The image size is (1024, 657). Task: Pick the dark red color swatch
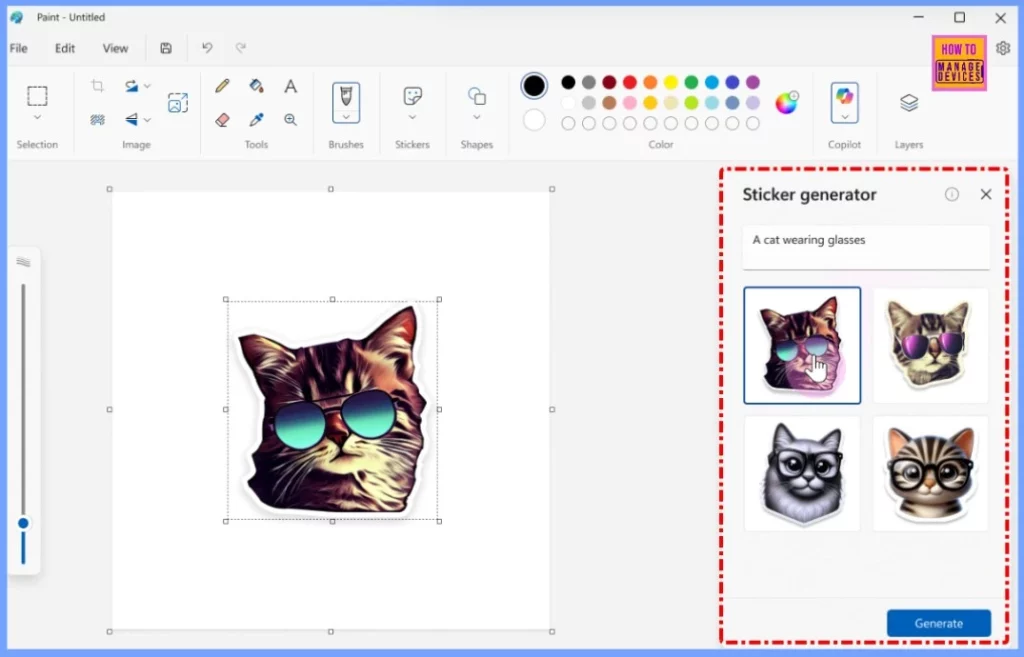click(609, 82)
